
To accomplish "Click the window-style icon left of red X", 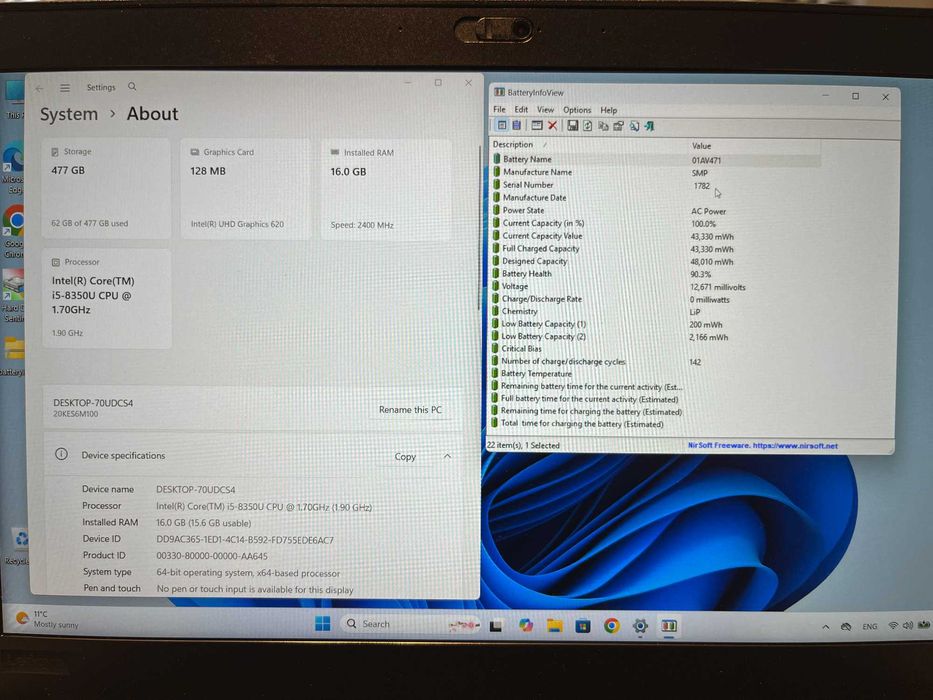I will [x=537, y=126].
